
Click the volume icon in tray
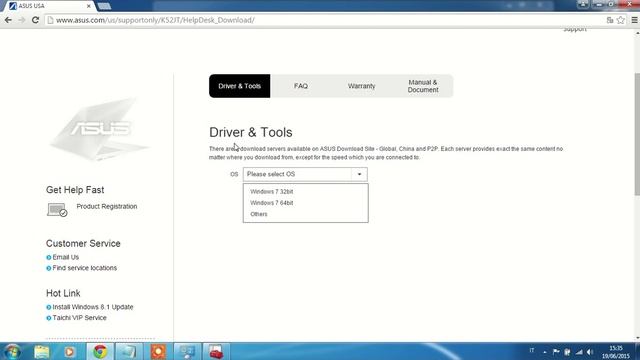(x=590, y=351)
